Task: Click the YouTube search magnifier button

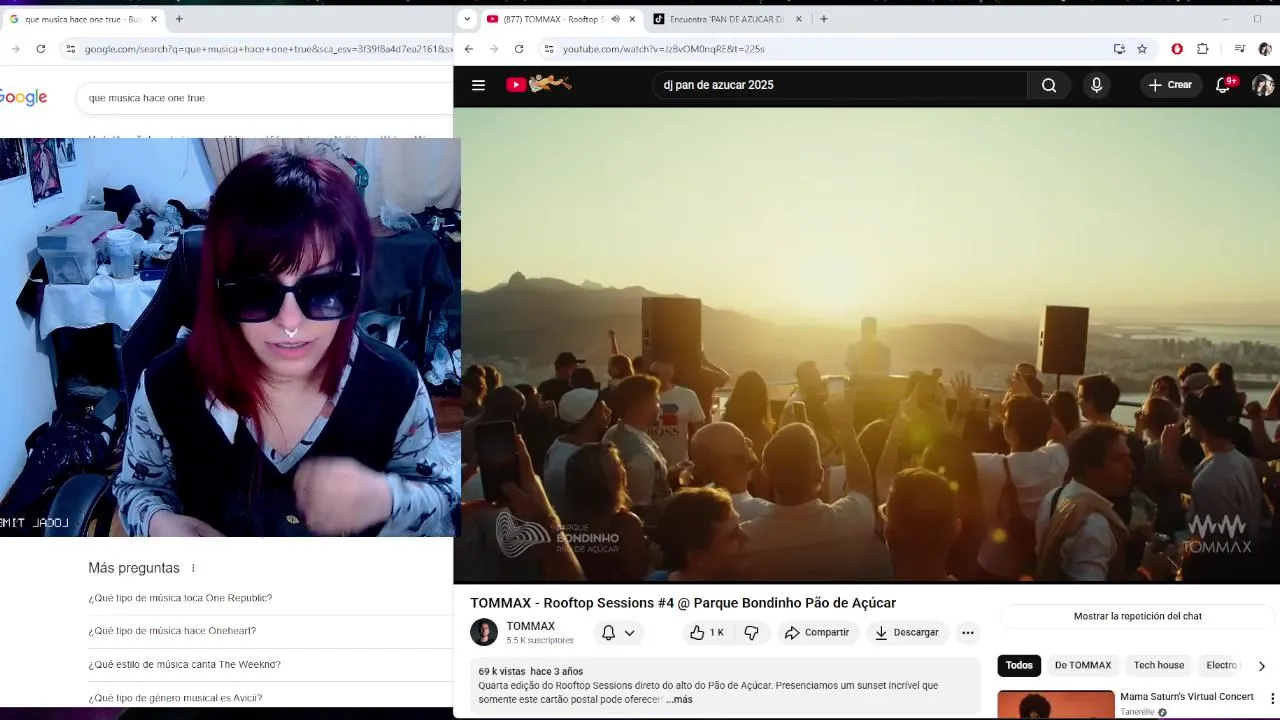Action: tap(1049, 85)
